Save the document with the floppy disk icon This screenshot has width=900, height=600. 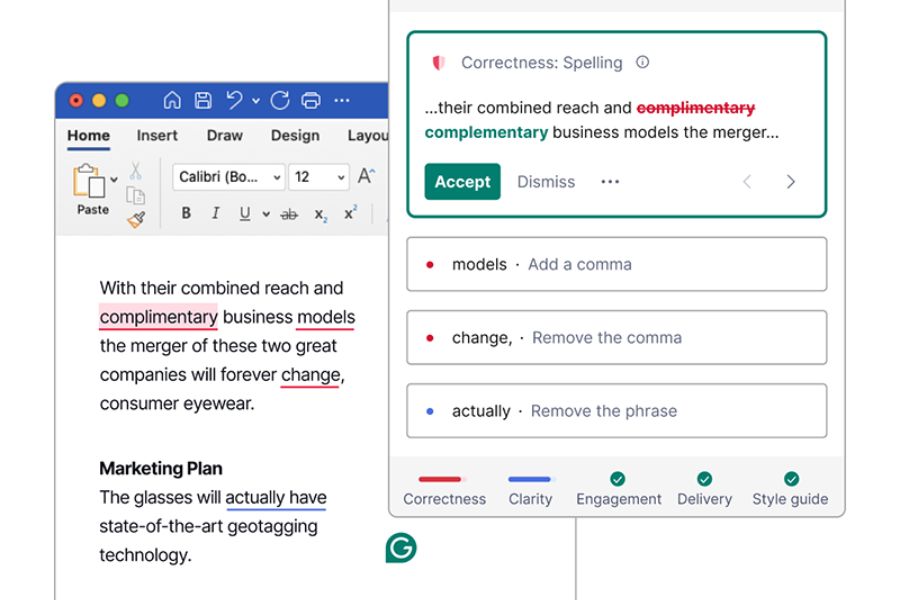click(203, 100)
